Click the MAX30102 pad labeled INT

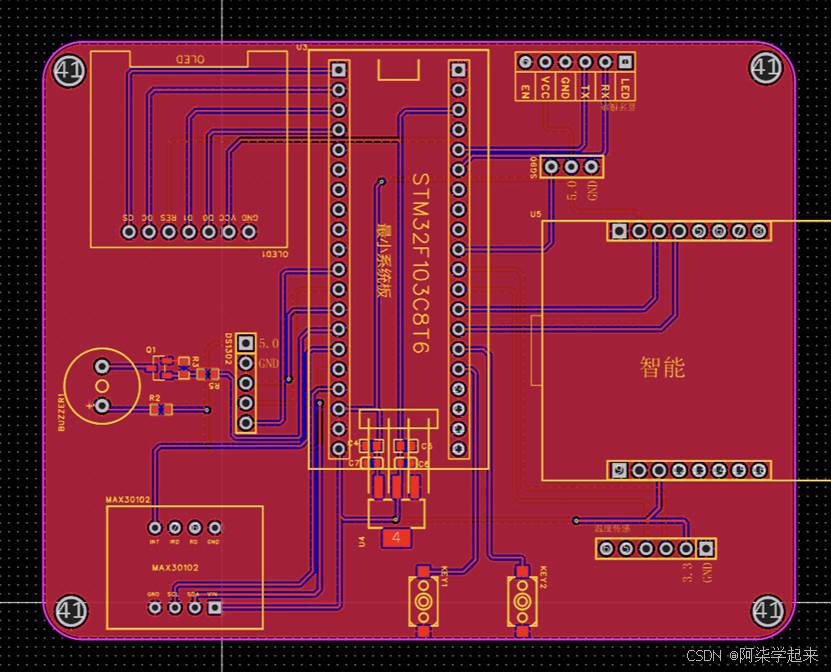(155, 528)
